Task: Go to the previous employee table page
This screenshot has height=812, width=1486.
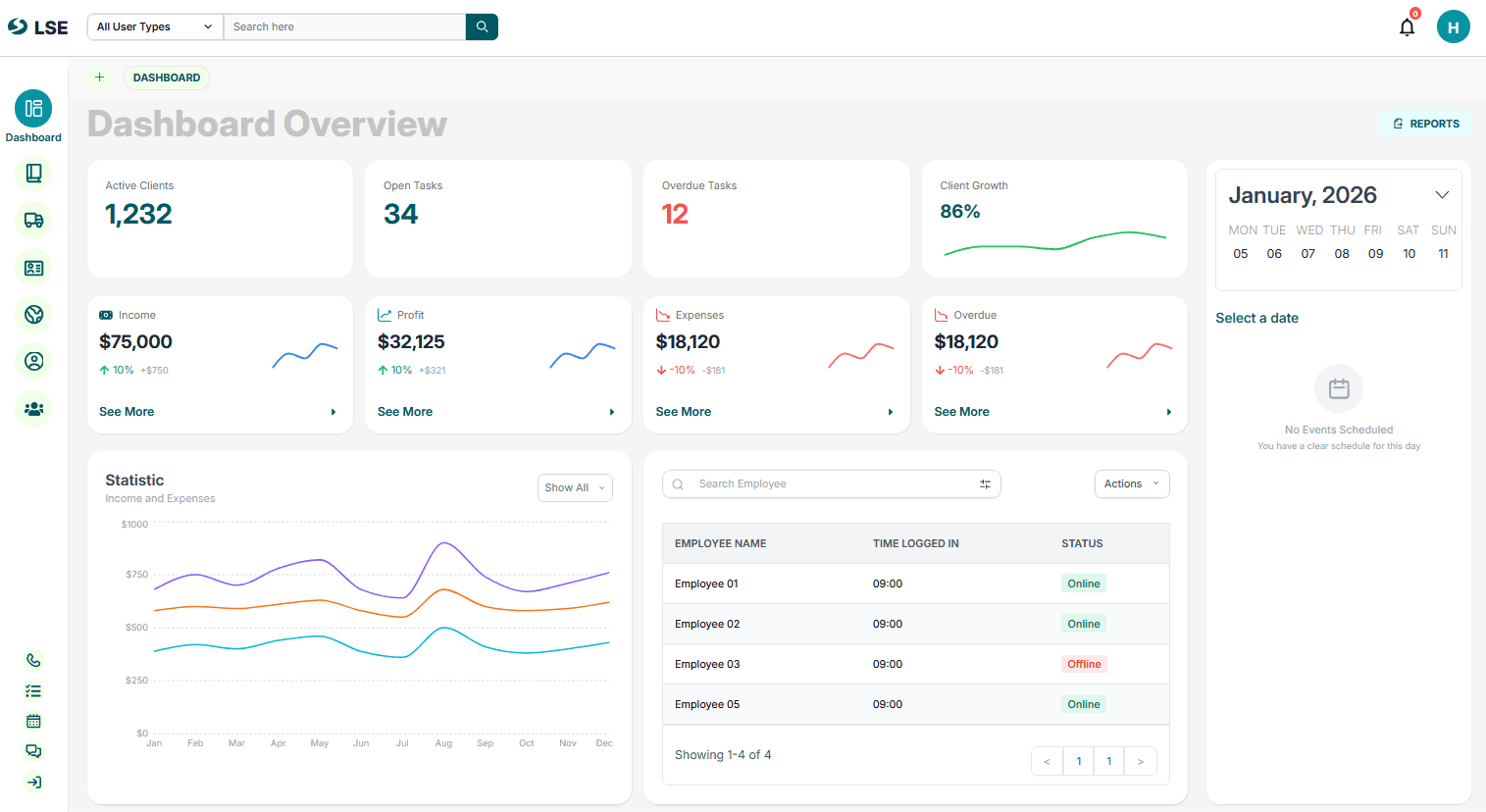Action: click(1048, 761)
